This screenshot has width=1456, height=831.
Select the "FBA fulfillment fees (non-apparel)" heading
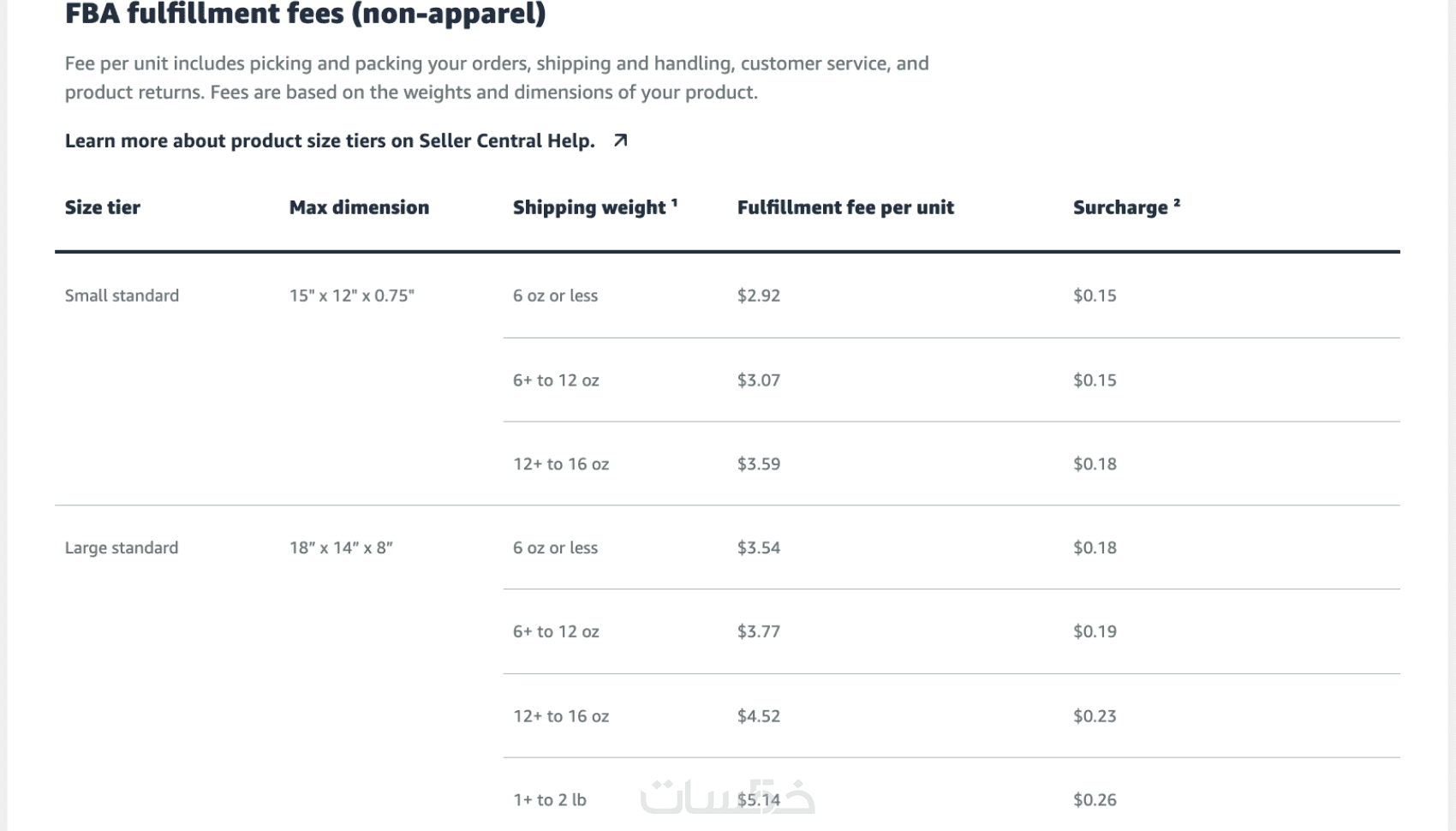click(x=305, y=14)
